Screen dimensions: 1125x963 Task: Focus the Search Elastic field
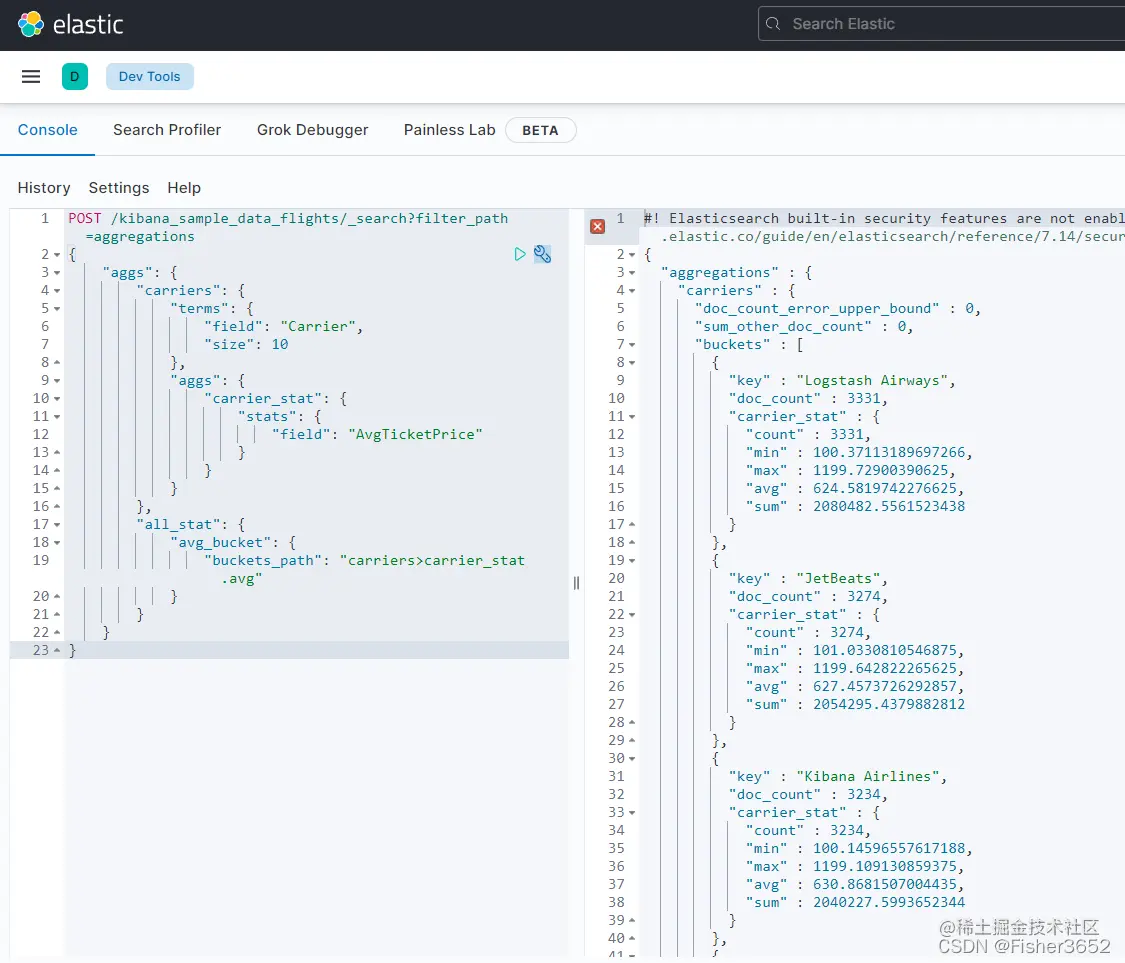(x=941, y=24)
